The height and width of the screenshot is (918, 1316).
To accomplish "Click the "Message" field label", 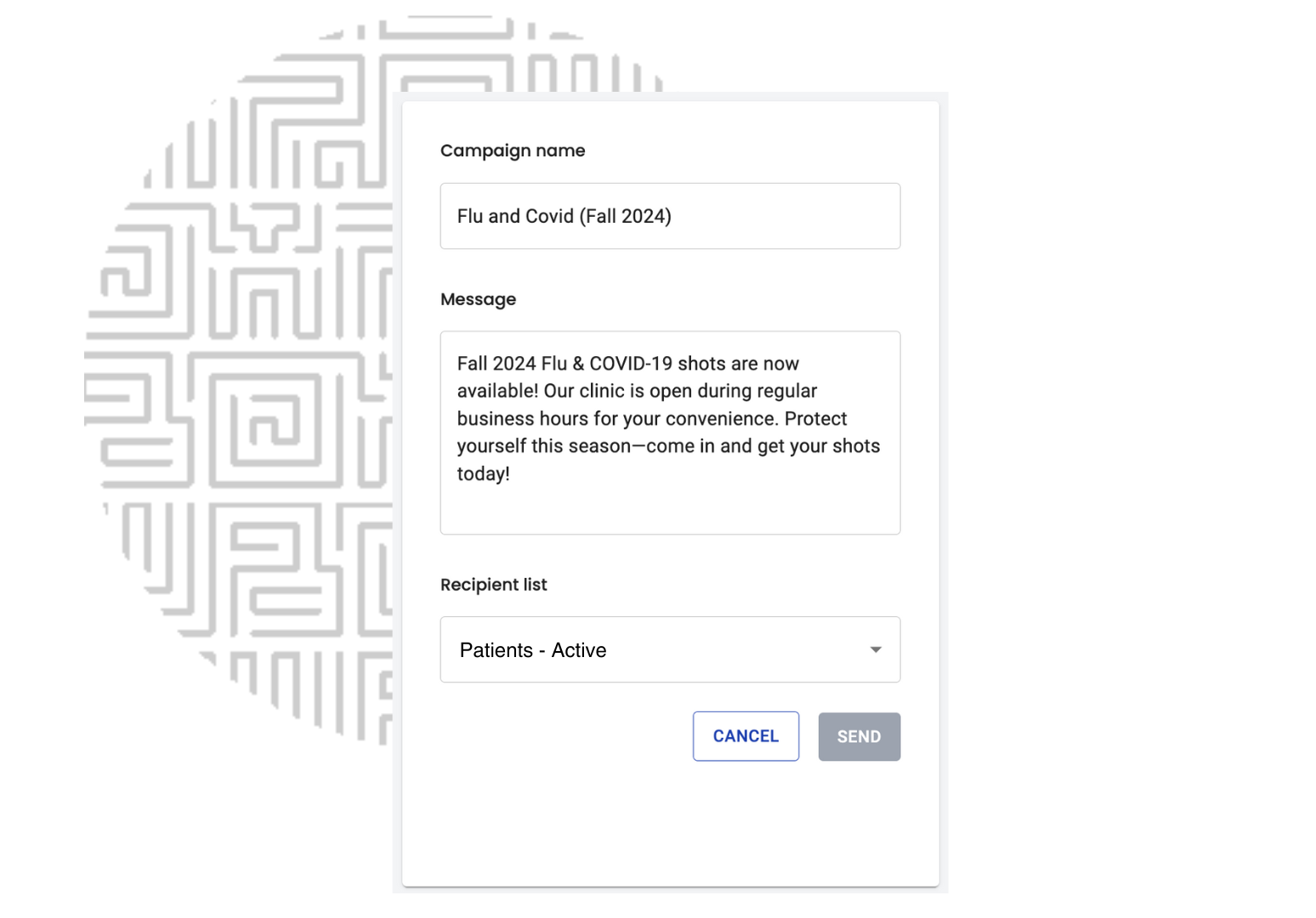I will pos(478,299).
